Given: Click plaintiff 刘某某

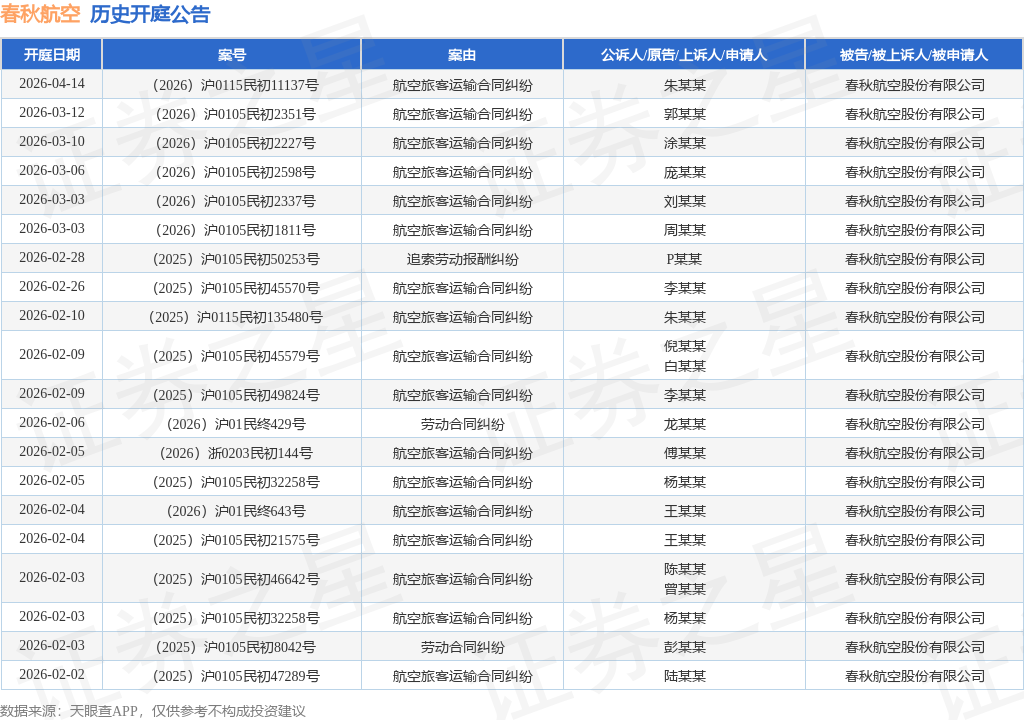Looking at the screenshot, I should click(684, 201).
